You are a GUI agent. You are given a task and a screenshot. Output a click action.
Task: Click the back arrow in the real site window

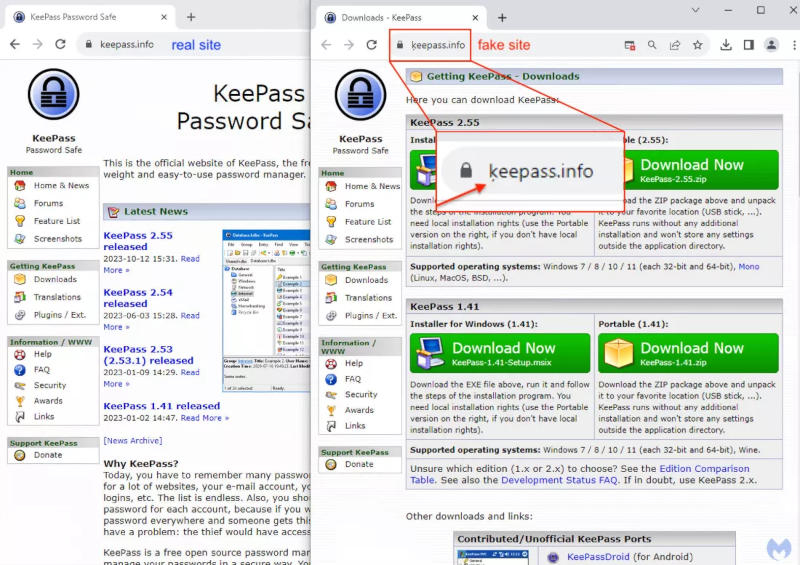tap(14, 45)
